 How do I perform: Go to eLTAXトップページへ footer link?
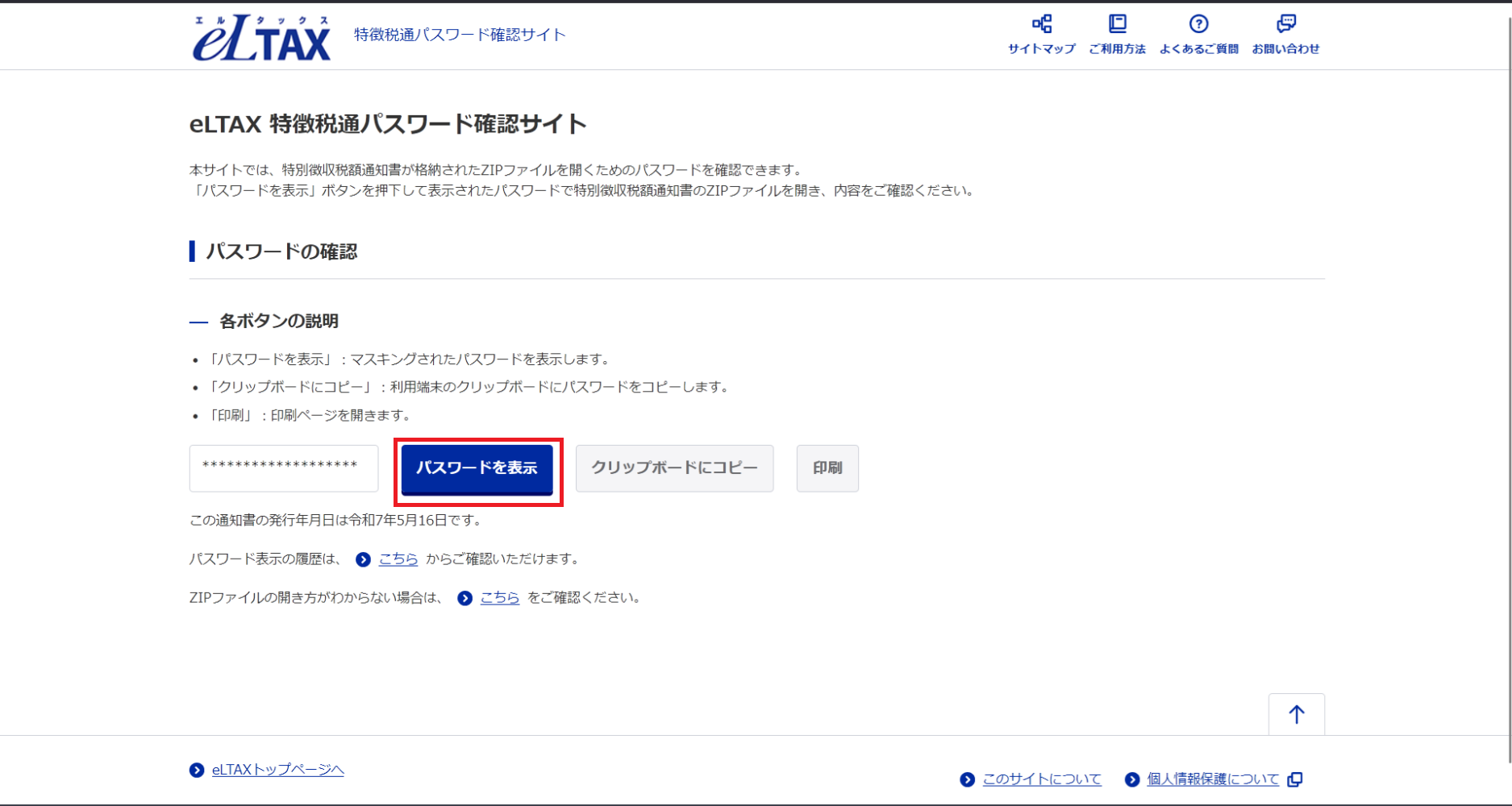coord(277,770)
